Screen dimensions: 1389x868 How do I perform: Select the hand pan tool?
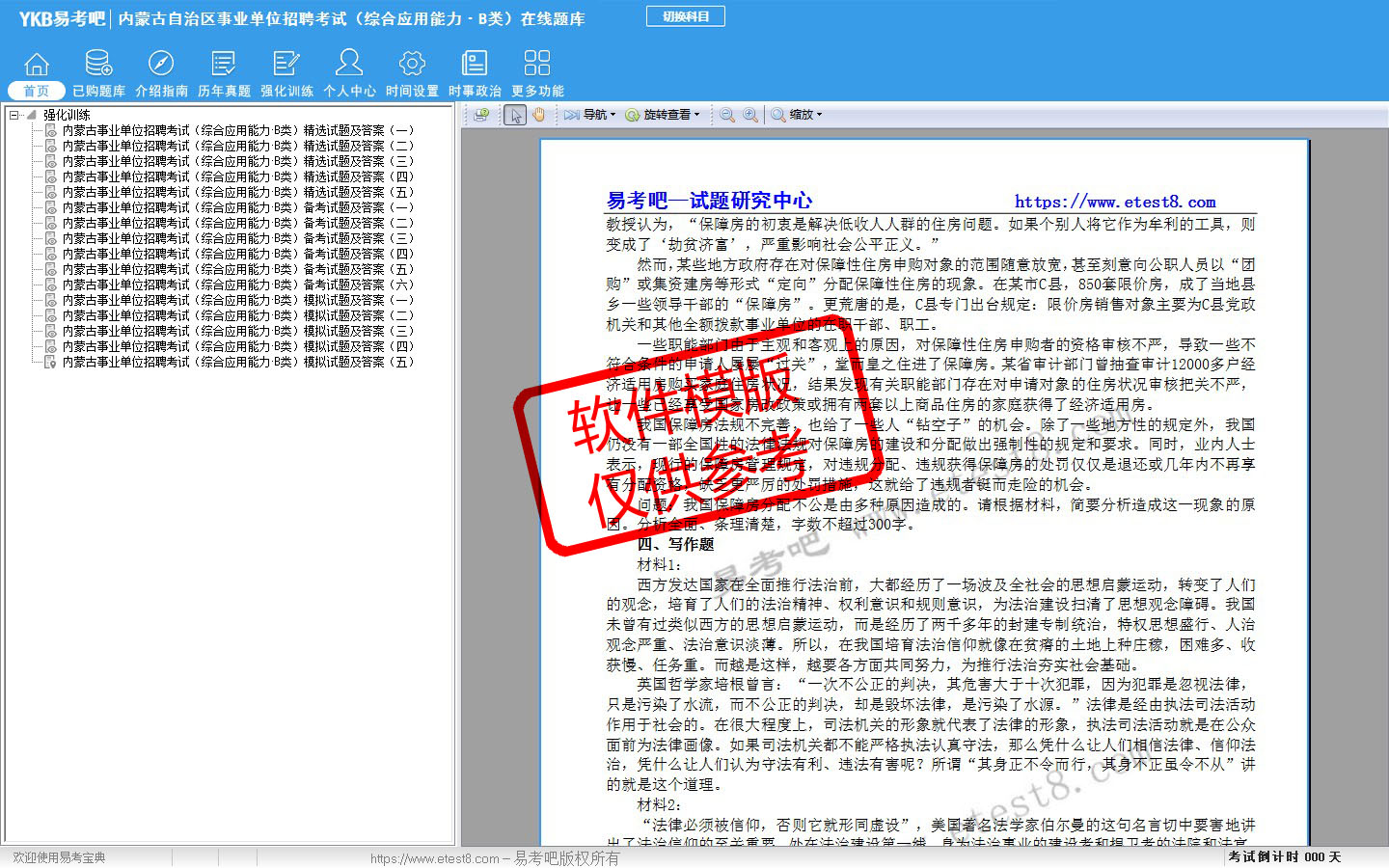(538, 115)
